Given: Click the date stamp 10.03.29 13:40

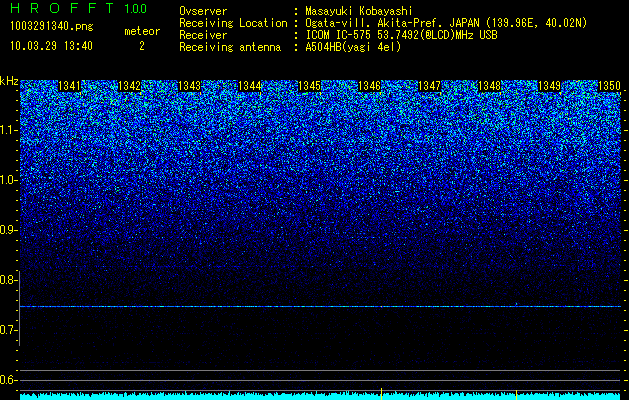Looking at the screenshot, I should tap(51, 46).
